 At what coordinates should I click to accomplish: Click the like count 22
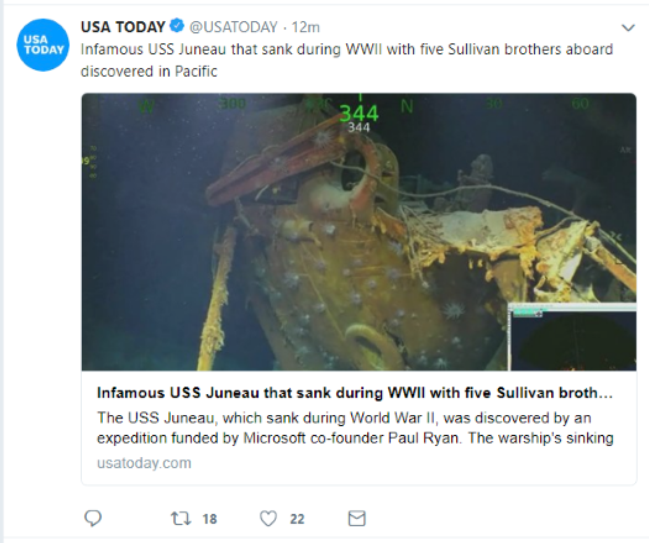pos(297,519)
